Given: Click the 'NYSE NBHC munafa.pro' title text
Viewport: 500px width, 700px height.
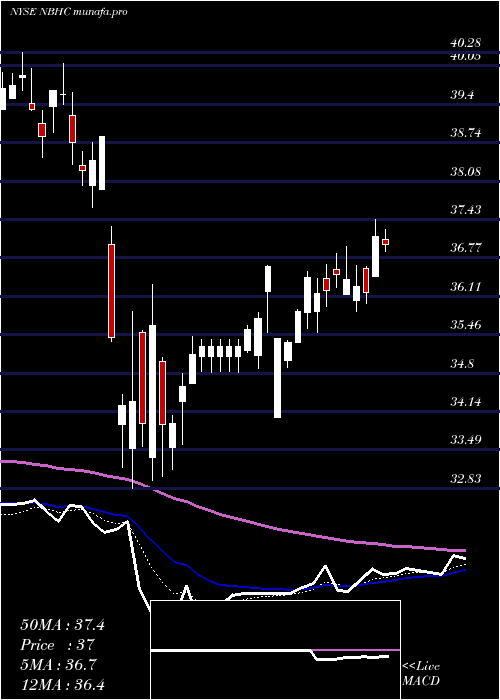Looking at the screenshot, I should pos(68,12).
